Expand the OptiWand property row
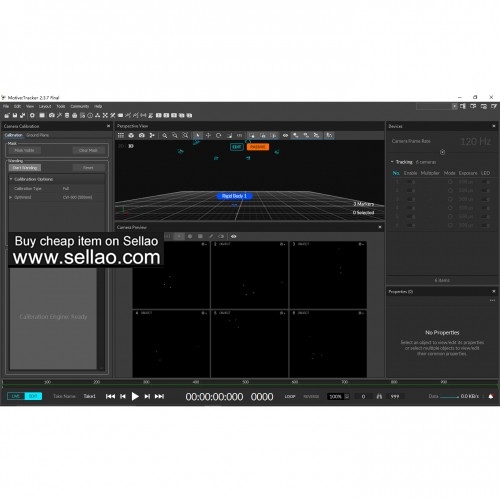This screenshot has height=500, width=500. 11,197
